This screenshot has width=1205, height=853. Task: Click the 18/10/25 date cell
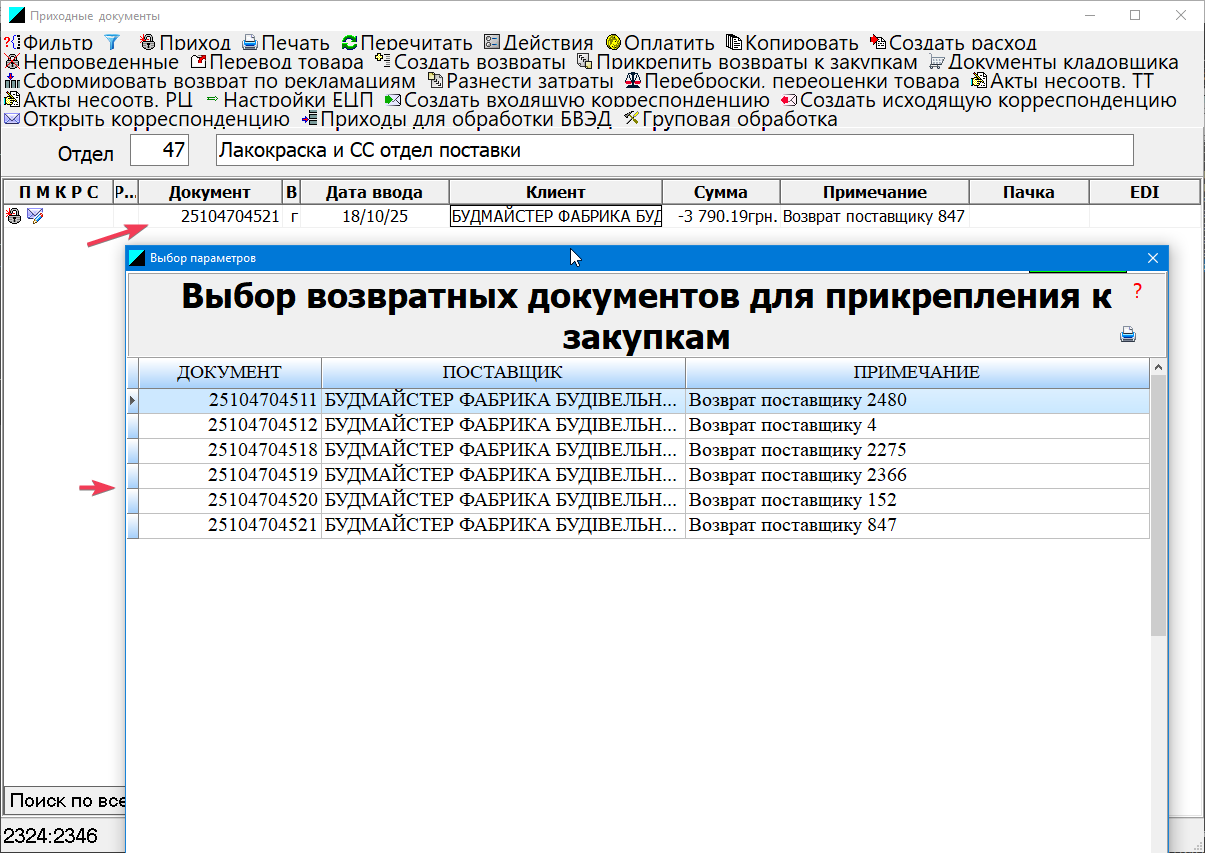coord(374,216)
